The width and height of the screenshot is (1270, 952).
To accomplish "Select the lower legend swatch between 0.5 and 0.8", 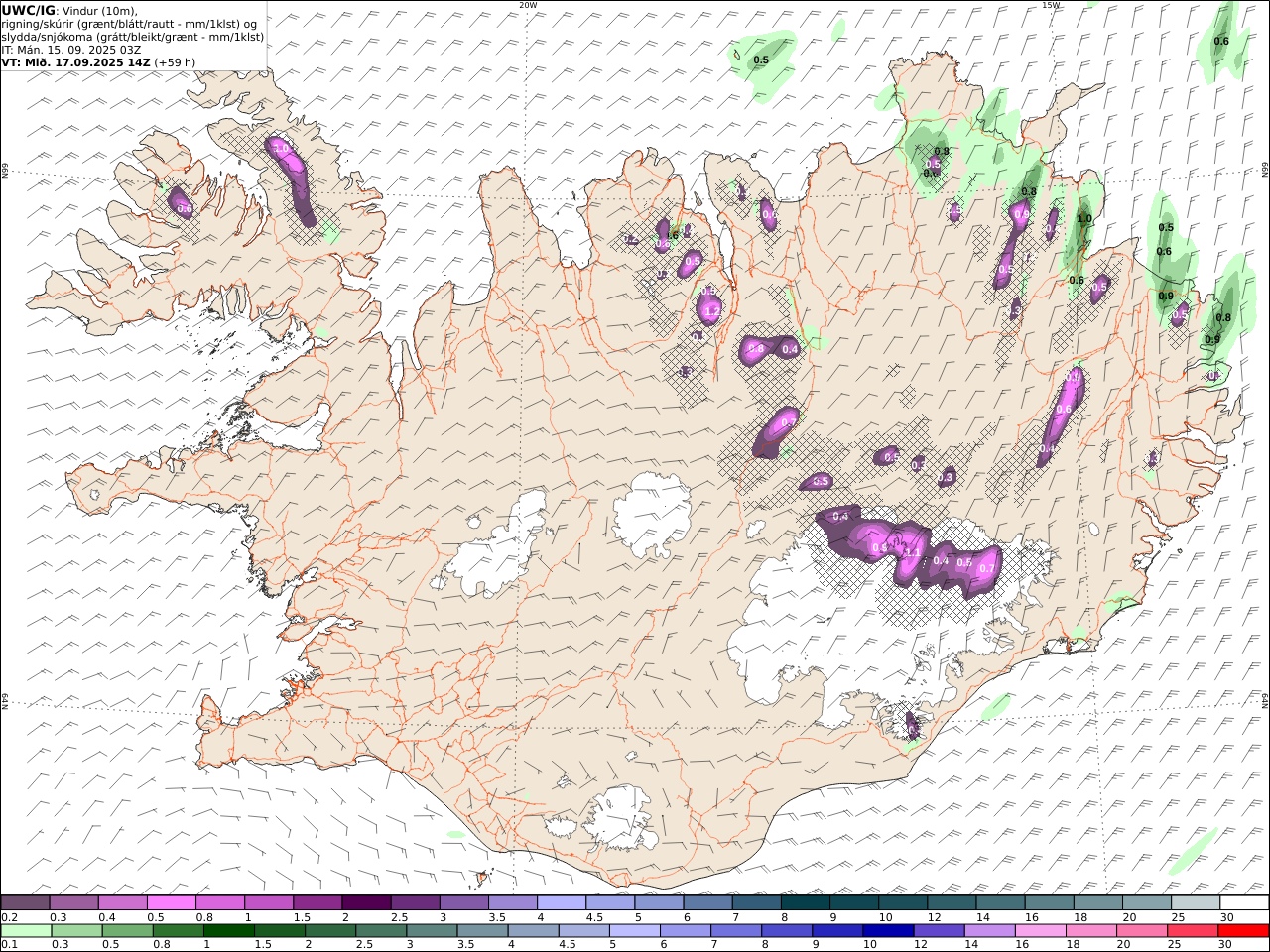I will (x=127, y=930).
